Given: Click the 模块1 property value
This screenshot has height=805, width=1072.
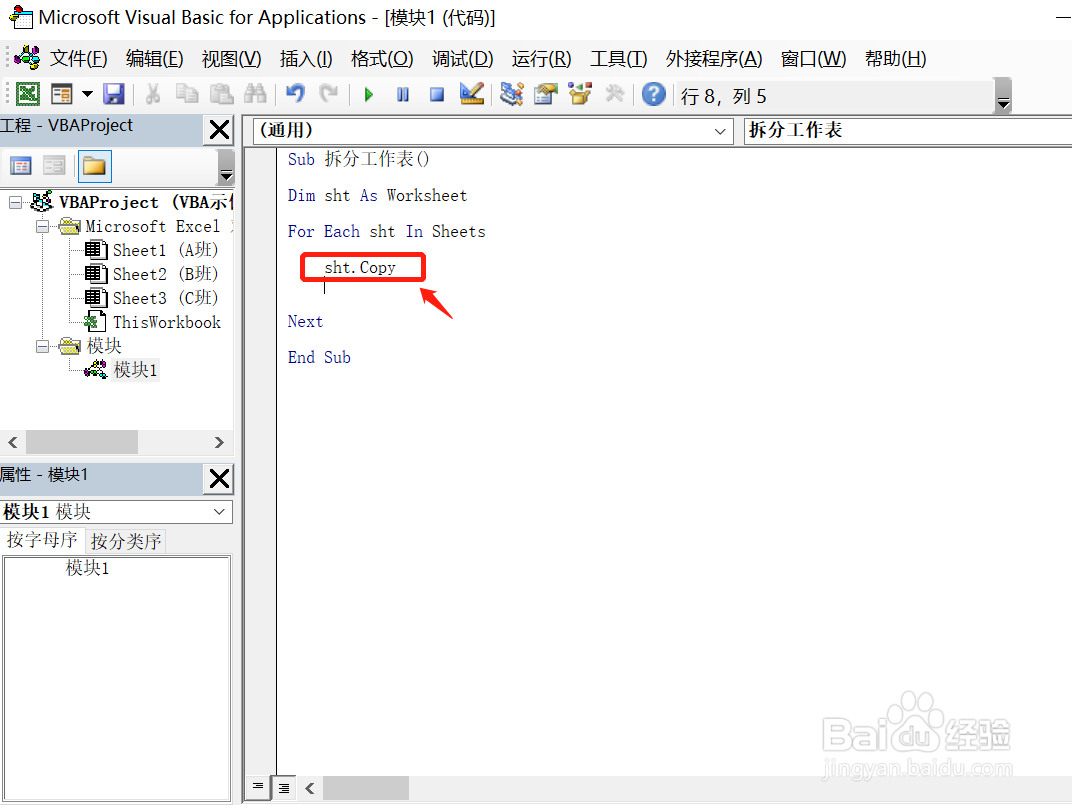Looking at the screenshot, I should coord(88,568).
